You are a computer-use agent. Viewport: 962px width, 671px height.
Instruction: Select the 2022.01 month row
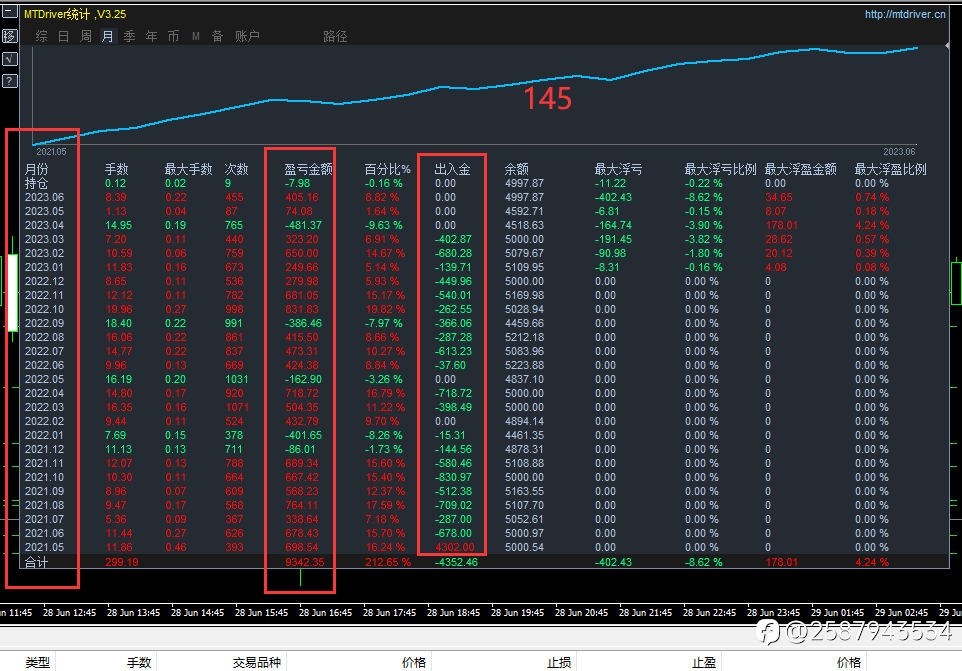click(x=44, y=435)
